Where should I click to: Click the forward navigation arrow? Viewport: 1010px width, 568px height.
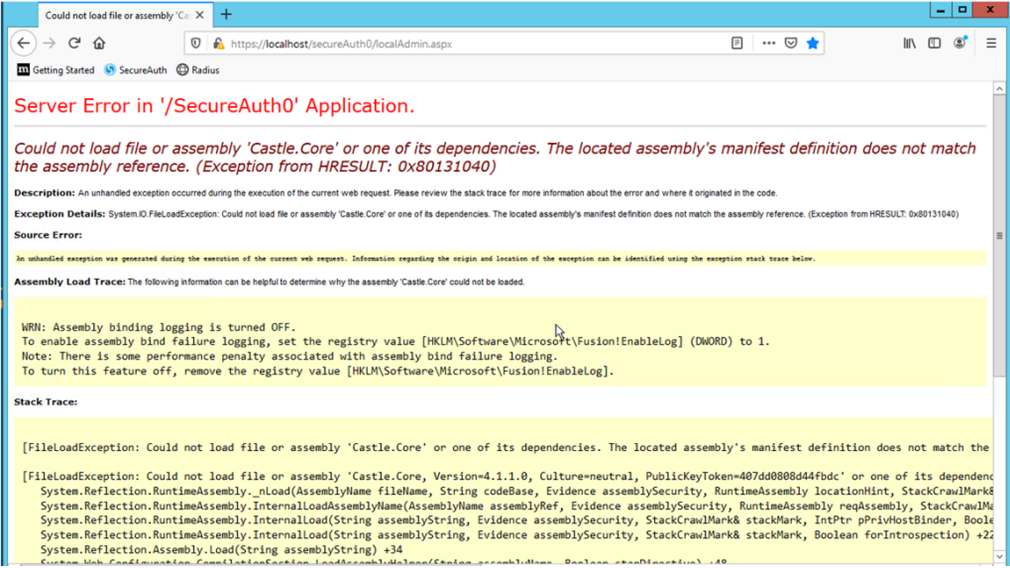(x=49, y=43)
